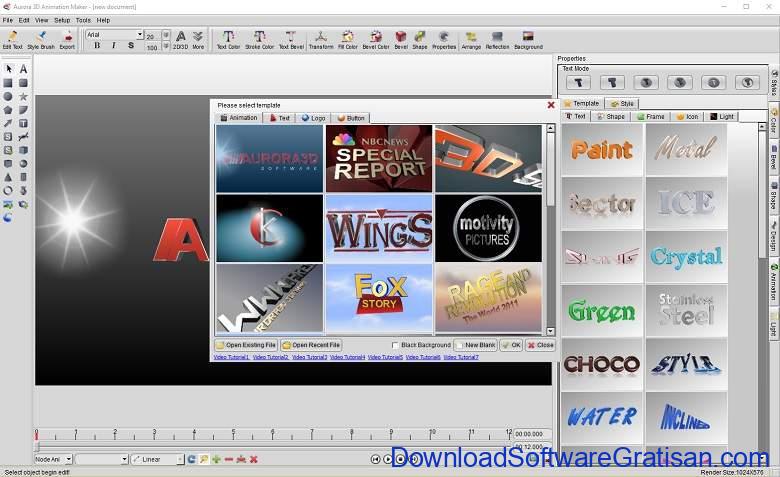Select the pentagon shape tool

tap(8, 110)
